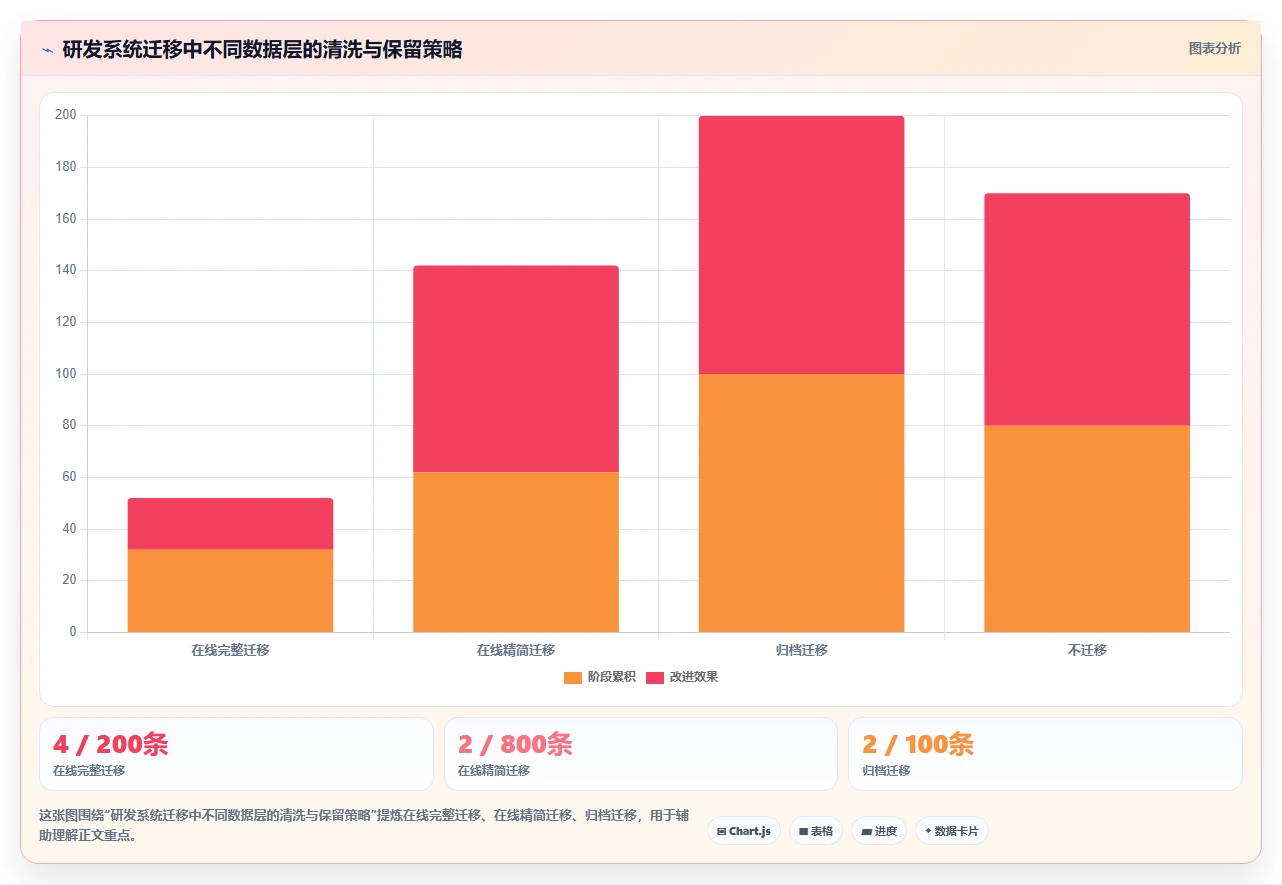Click the 数据卡片 tag chip

click(x=952, y=831)
